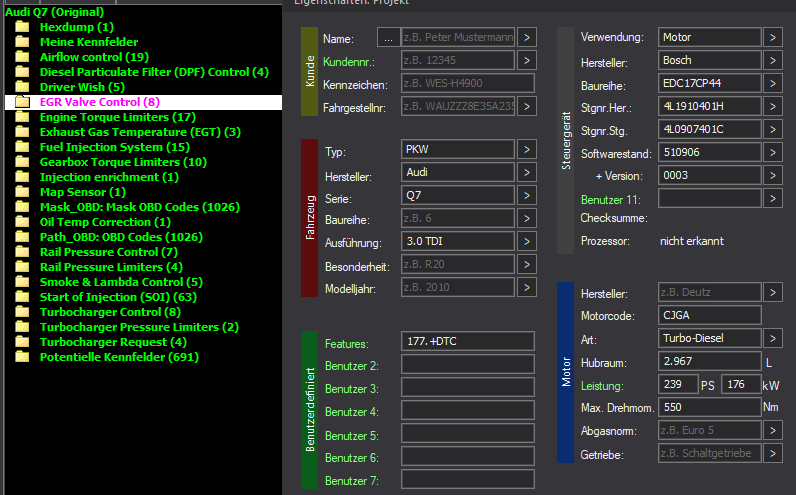Screen dimensions: 796x495
Task: Click the Max. Drehmom. field showing 550
Action: click(x=710, y=407)
